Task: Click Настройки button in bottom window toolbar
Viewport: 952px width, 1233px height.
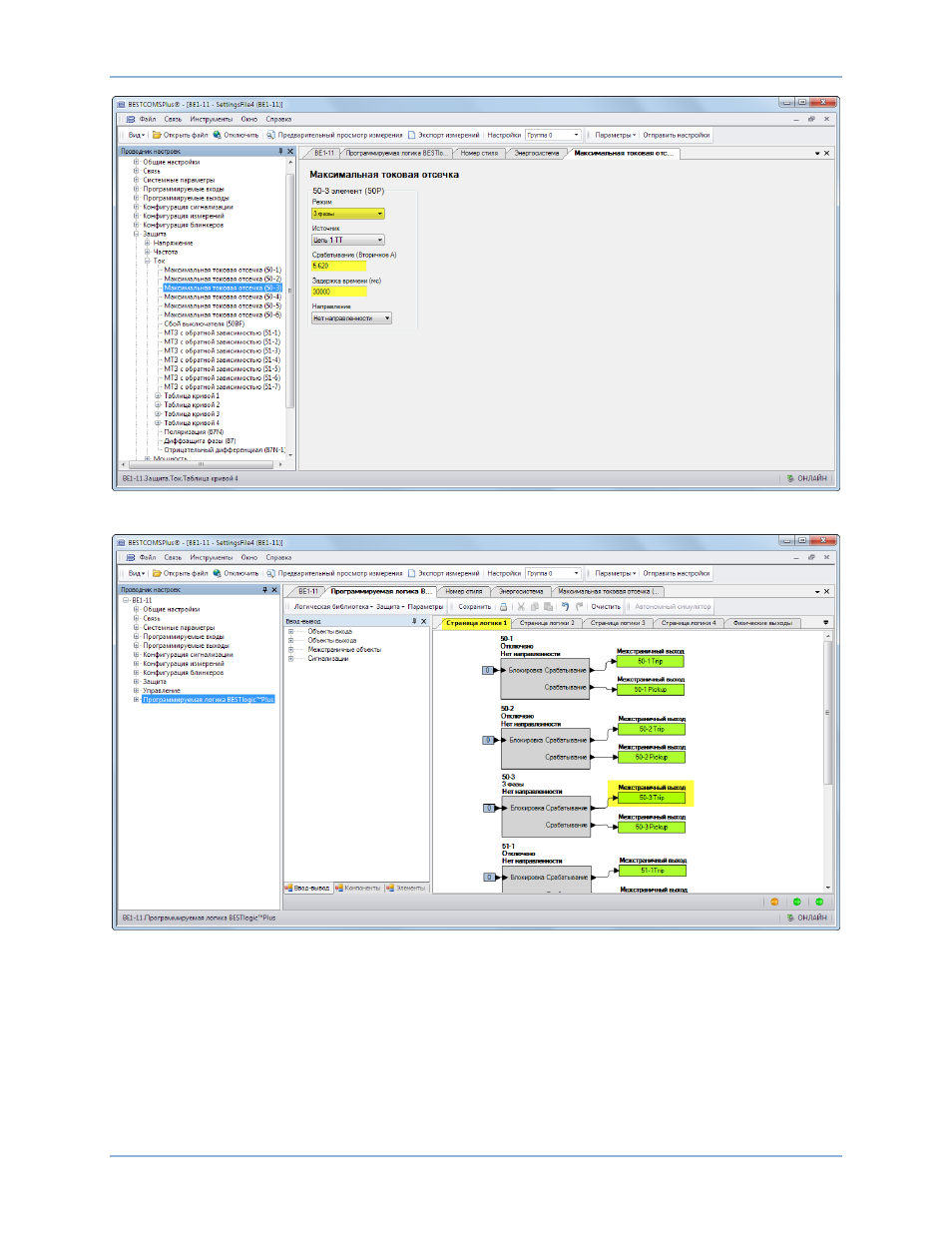Action: coord(504,573)
